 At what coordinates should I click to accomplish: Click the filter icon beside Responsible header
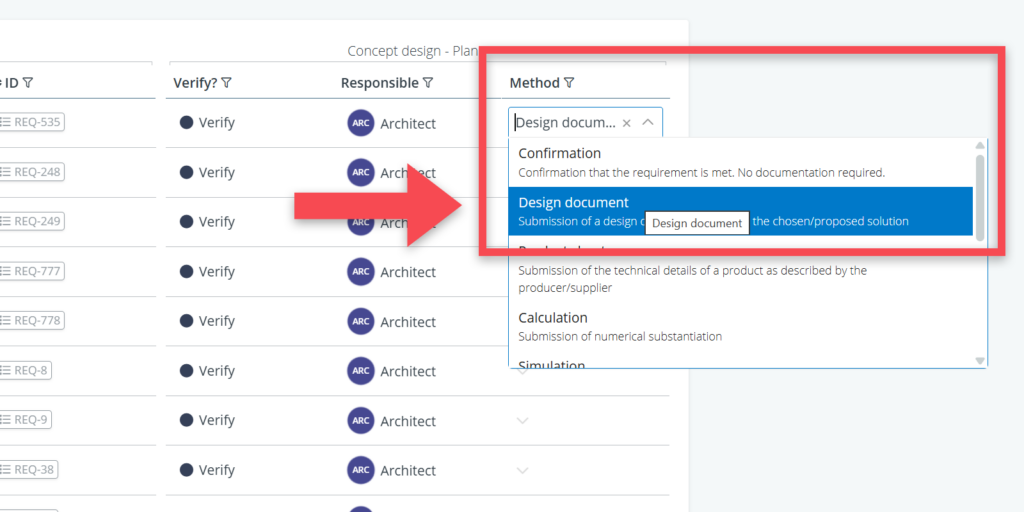tap(428, 83)
